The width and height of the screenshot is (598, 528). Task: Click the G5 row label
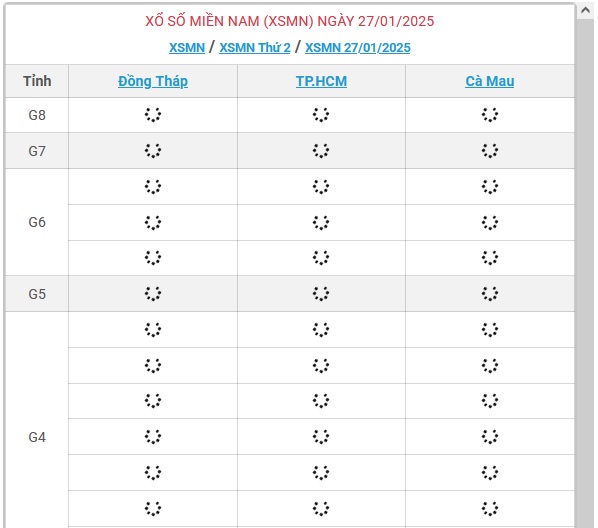pyautogui.click(x=37, y=294)
